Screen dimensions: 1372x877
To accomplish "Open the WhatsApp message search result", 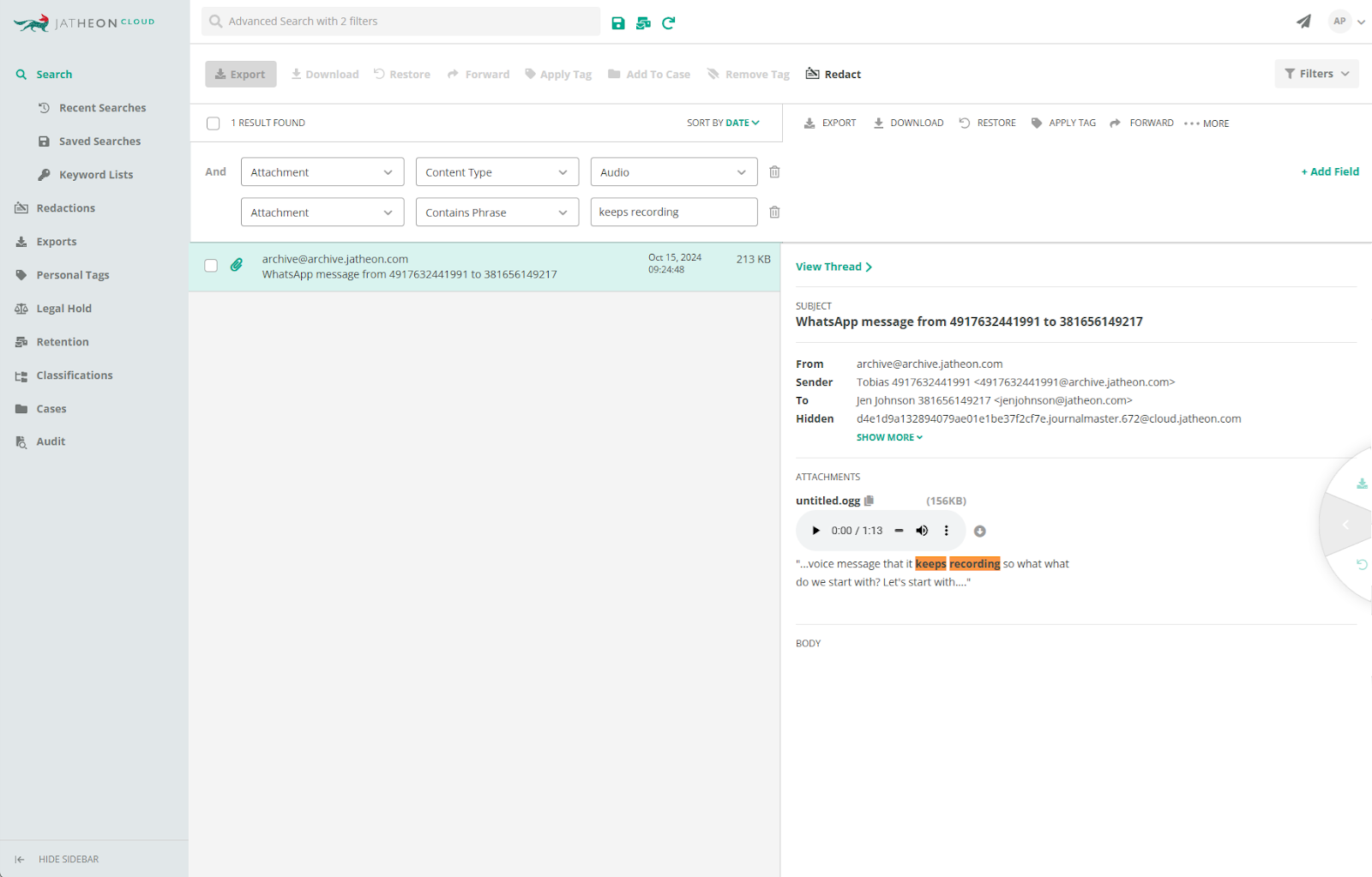I will (484, 267).
